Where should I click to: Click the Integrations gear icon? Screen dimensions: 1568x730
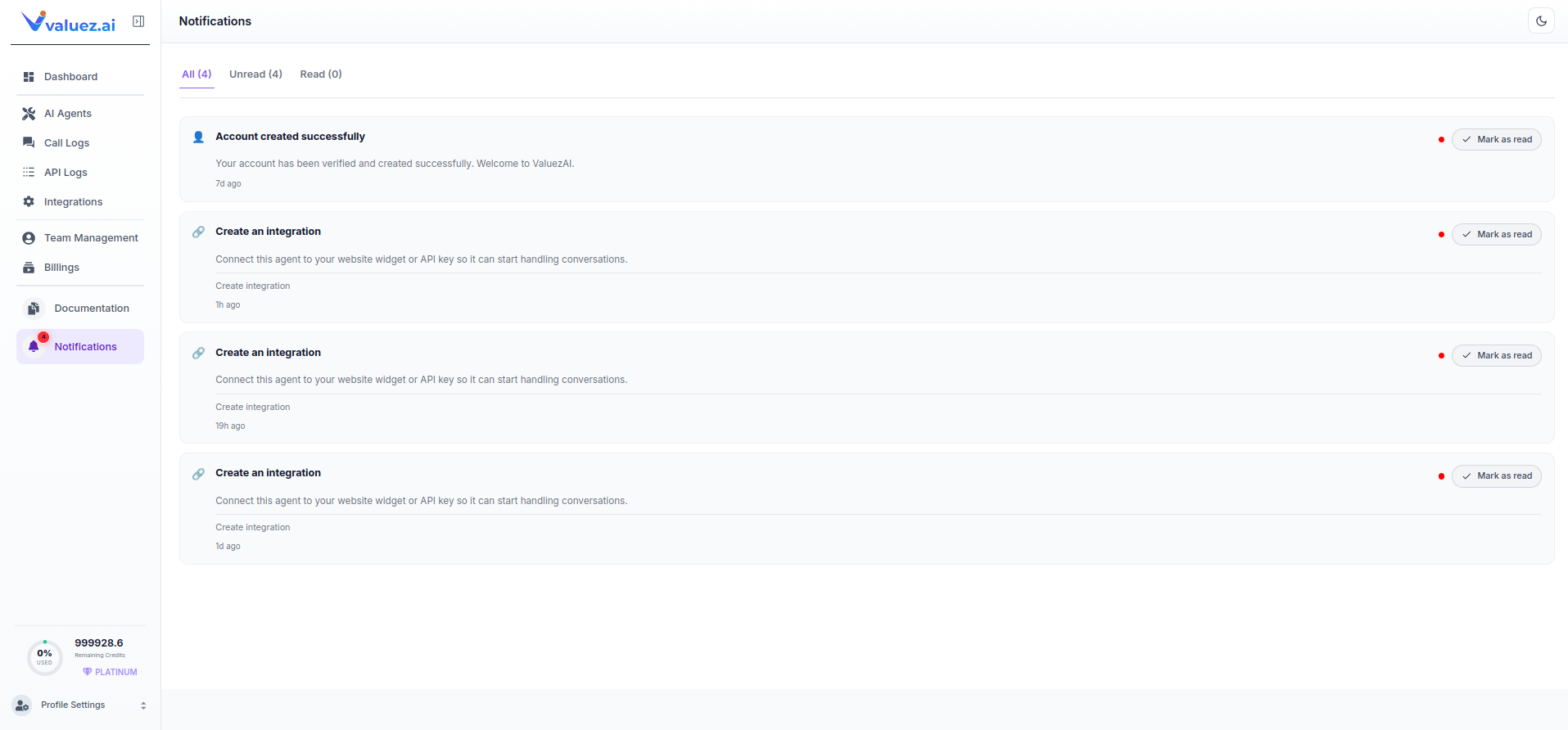pos(29,202)
